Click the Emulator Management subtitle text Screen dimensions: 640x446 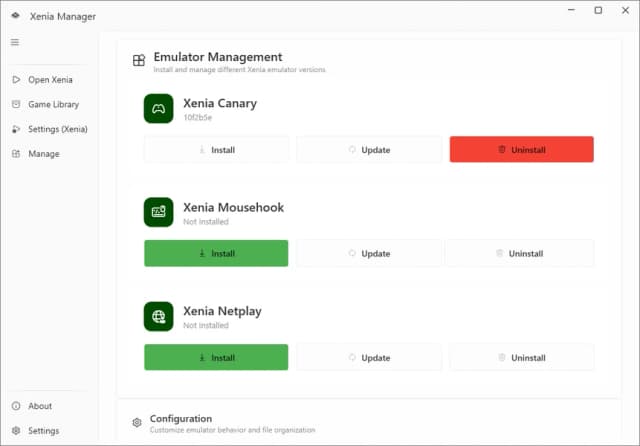coord(240,70)
